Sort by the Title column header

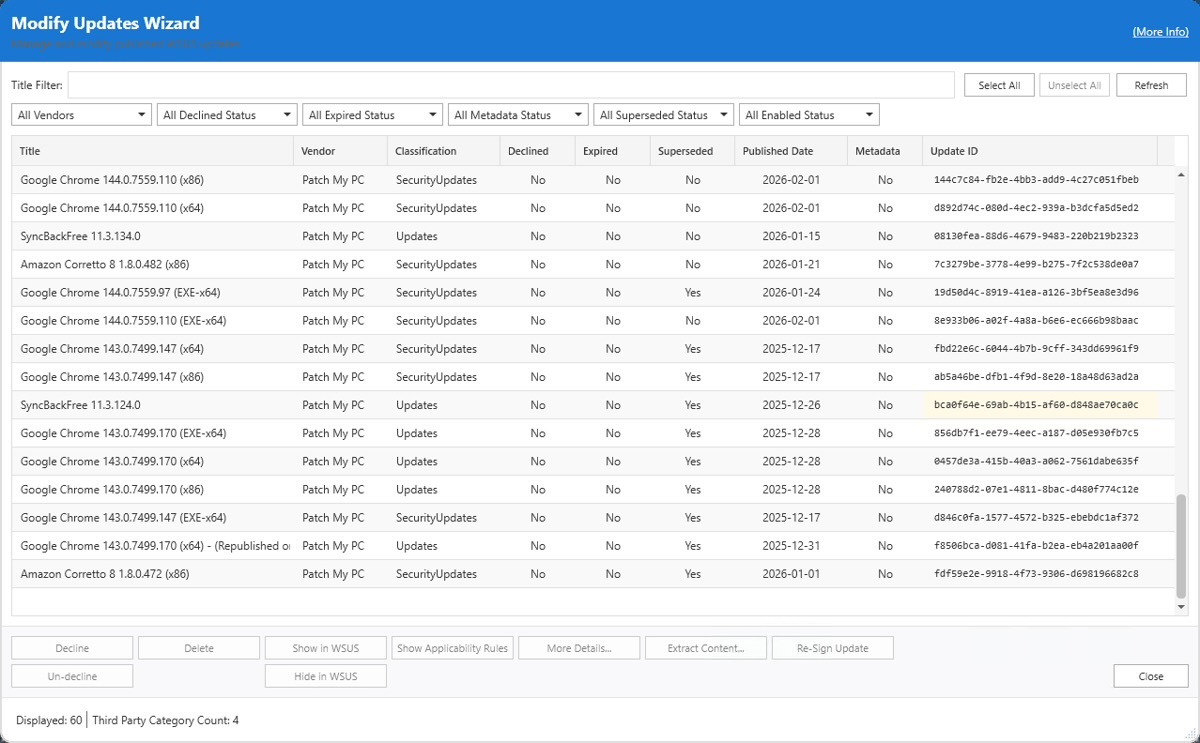pos(153,151)
